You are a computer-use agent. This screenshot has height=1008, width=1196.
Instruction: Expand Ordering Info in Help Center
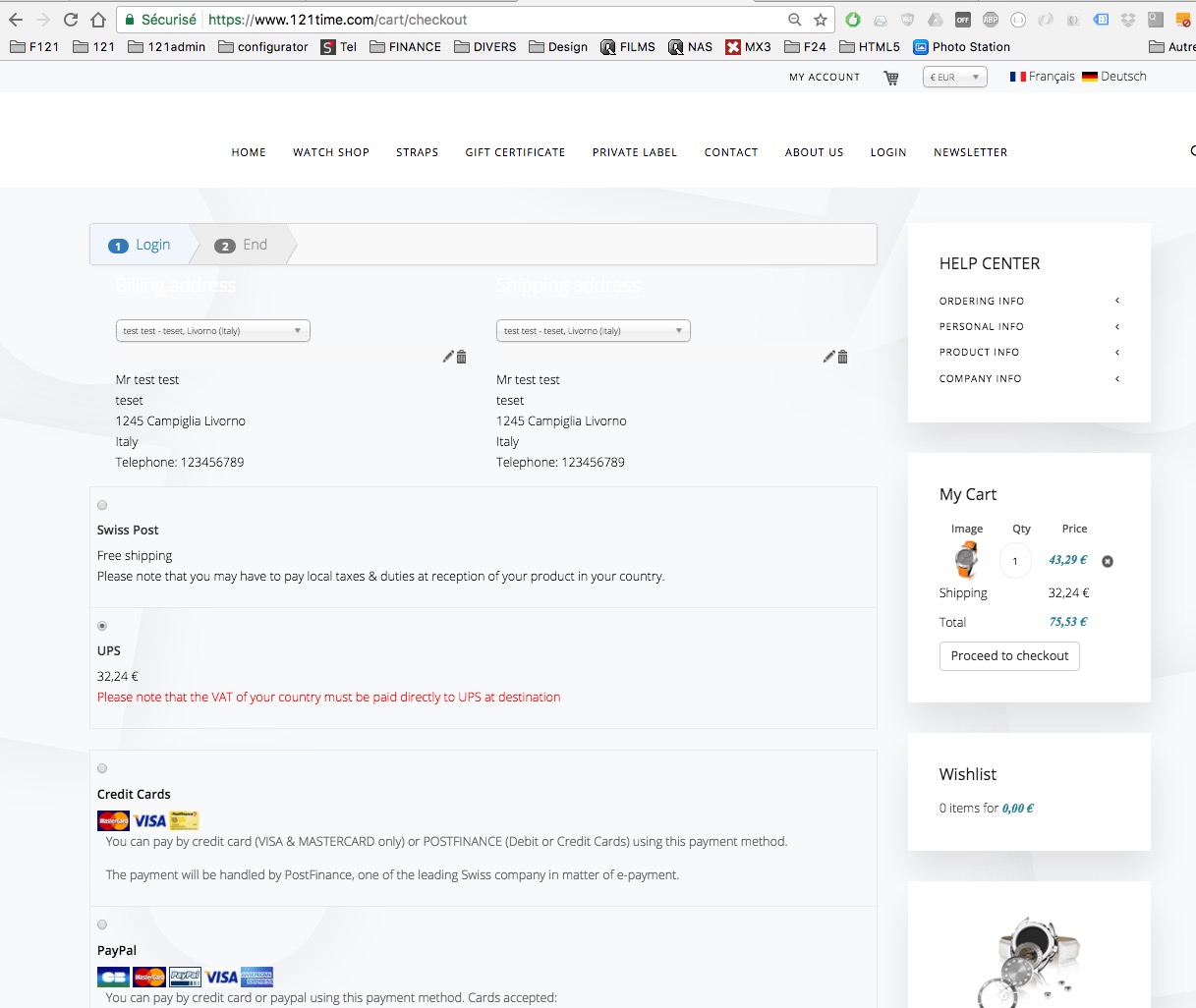click(1029, 301)
